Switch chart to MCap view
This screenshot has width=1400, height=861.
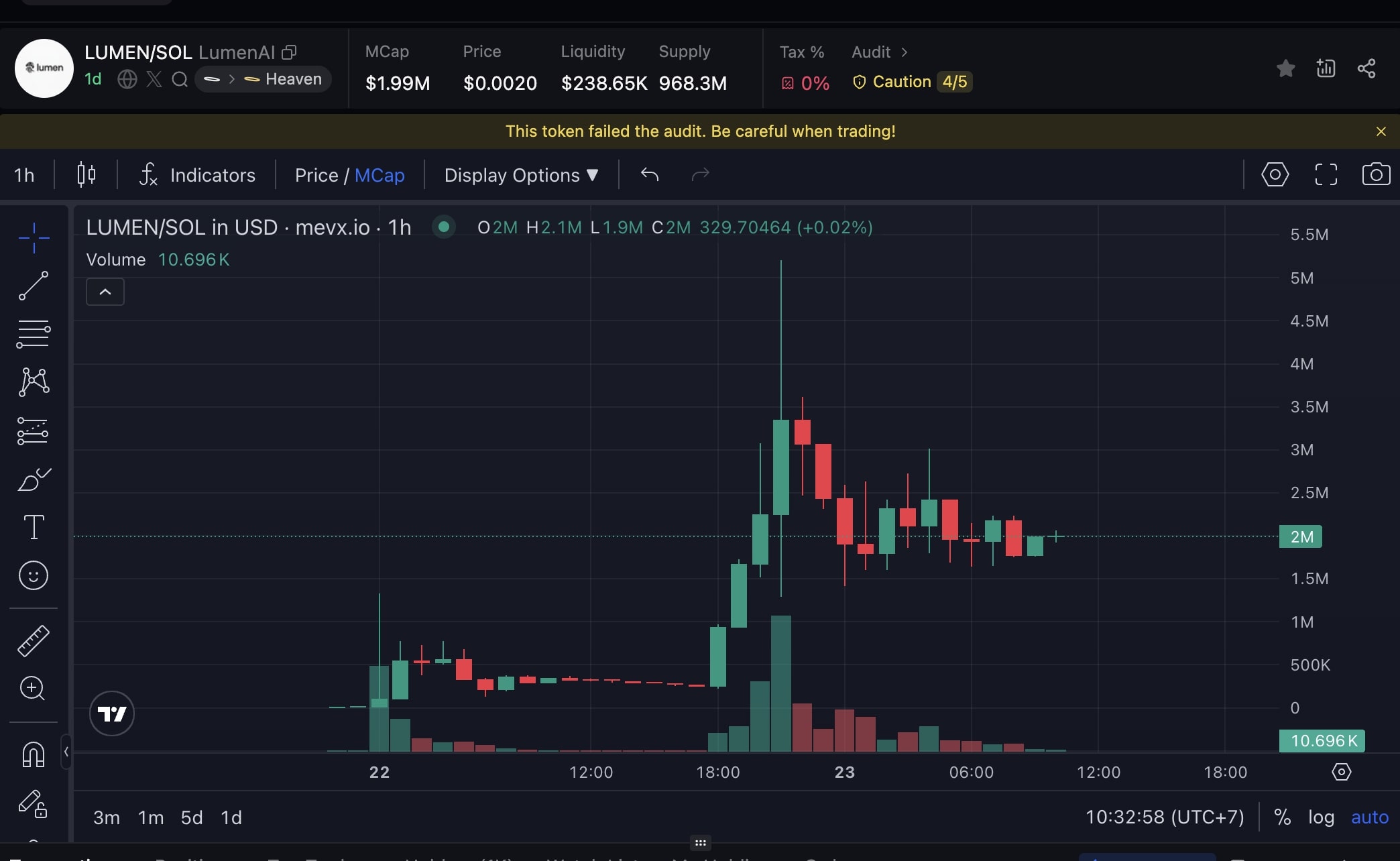[x=380, y=175]
